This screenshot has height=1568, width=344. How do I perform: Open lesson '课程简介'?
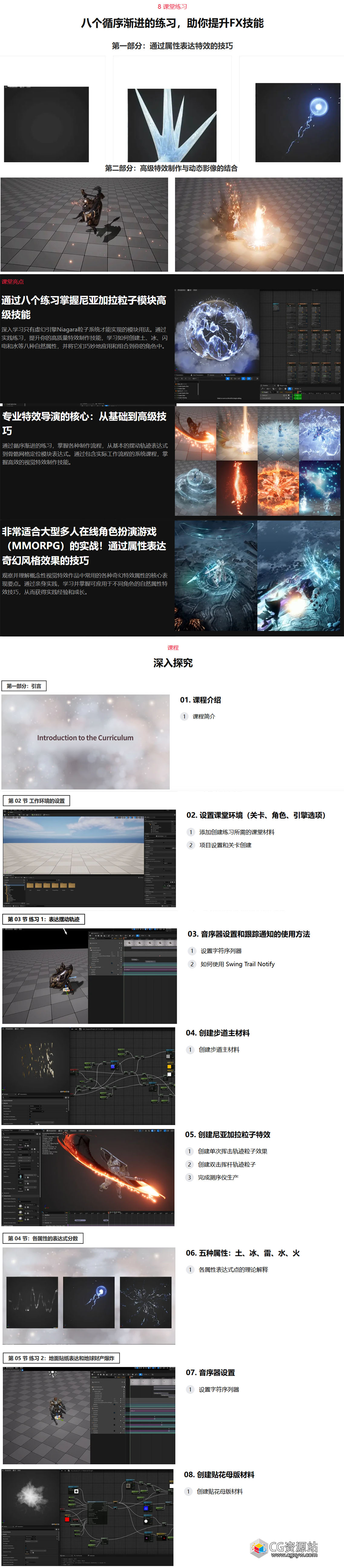[x=204, y=716]
